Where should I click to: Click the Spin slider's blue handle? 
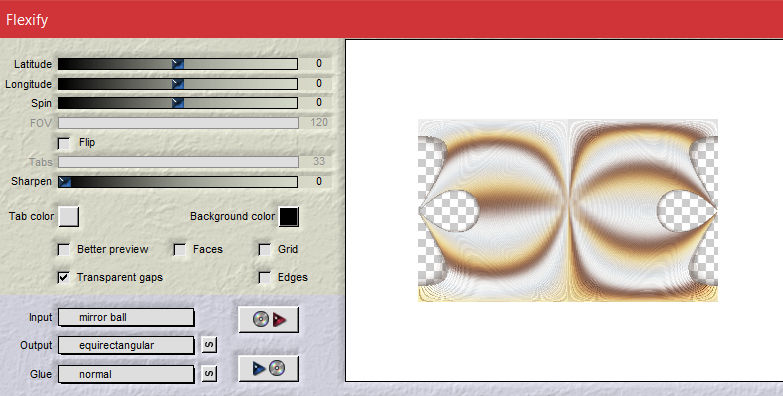pyautogui.click(x=178, y=103)
